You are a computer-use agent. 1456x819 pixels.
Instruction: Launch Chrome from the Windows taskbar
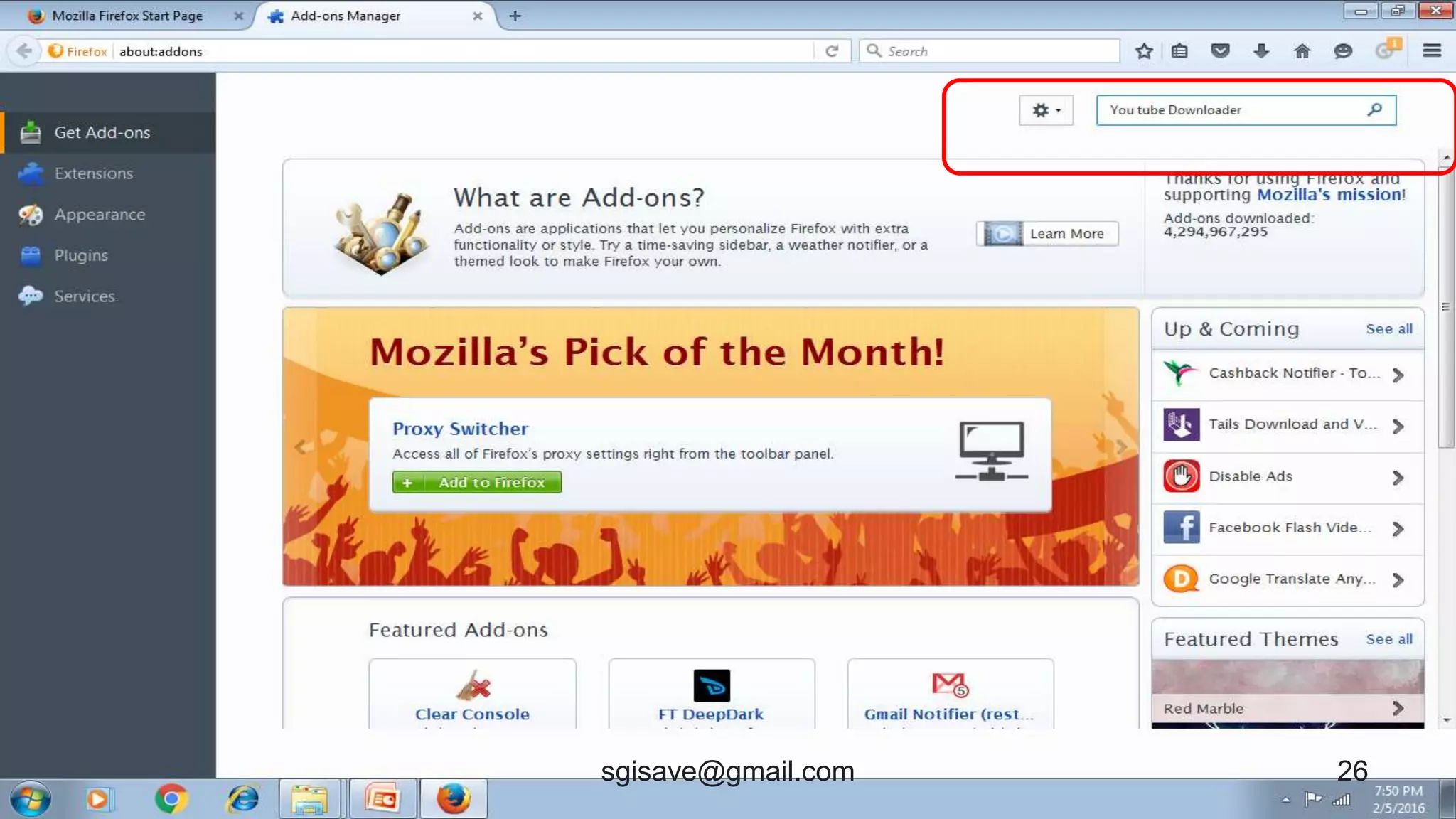(171, 799)
